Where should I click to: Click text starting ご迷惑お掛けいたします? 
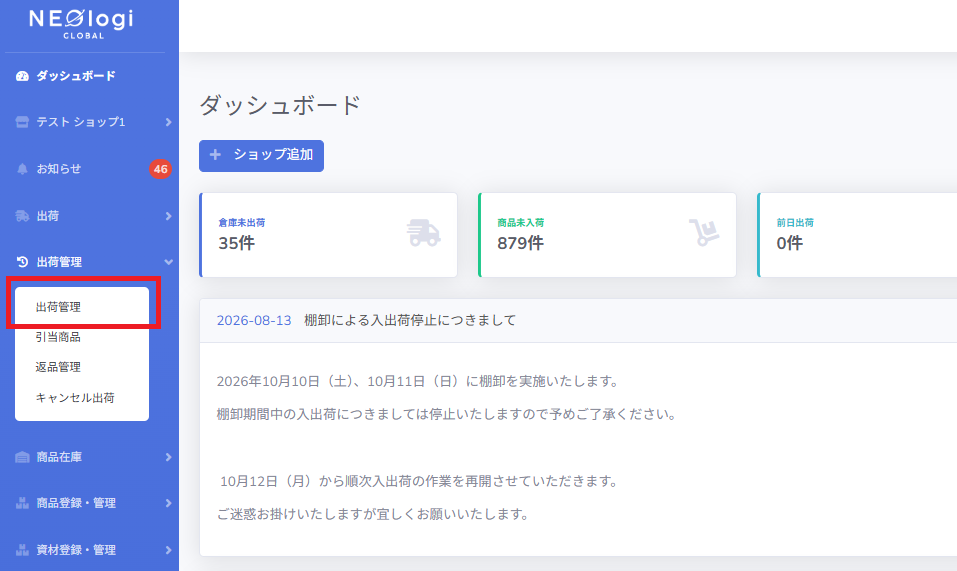(373, 514)
